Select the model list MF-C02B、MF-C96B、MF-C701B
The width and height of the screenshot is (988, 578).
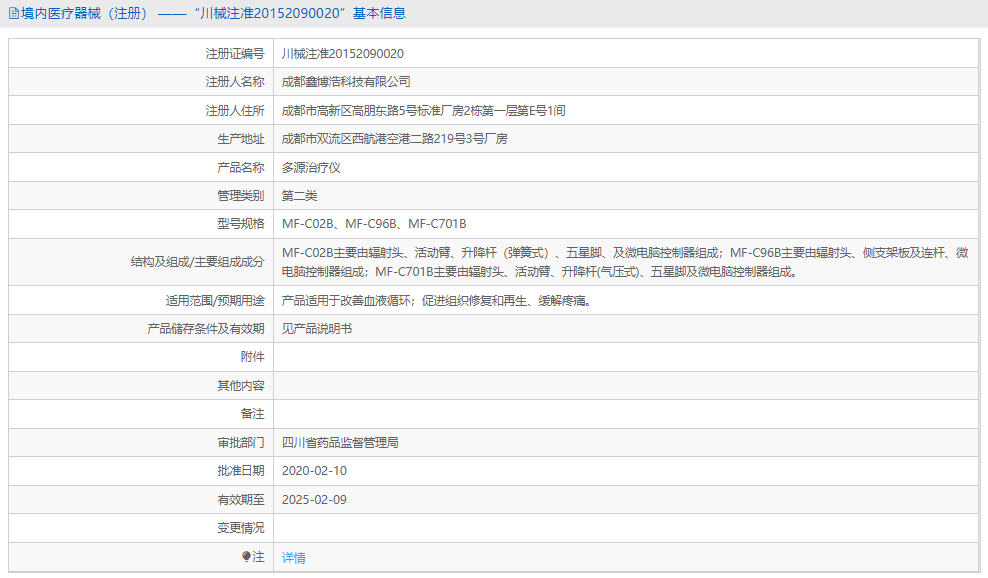click(374, 224)
